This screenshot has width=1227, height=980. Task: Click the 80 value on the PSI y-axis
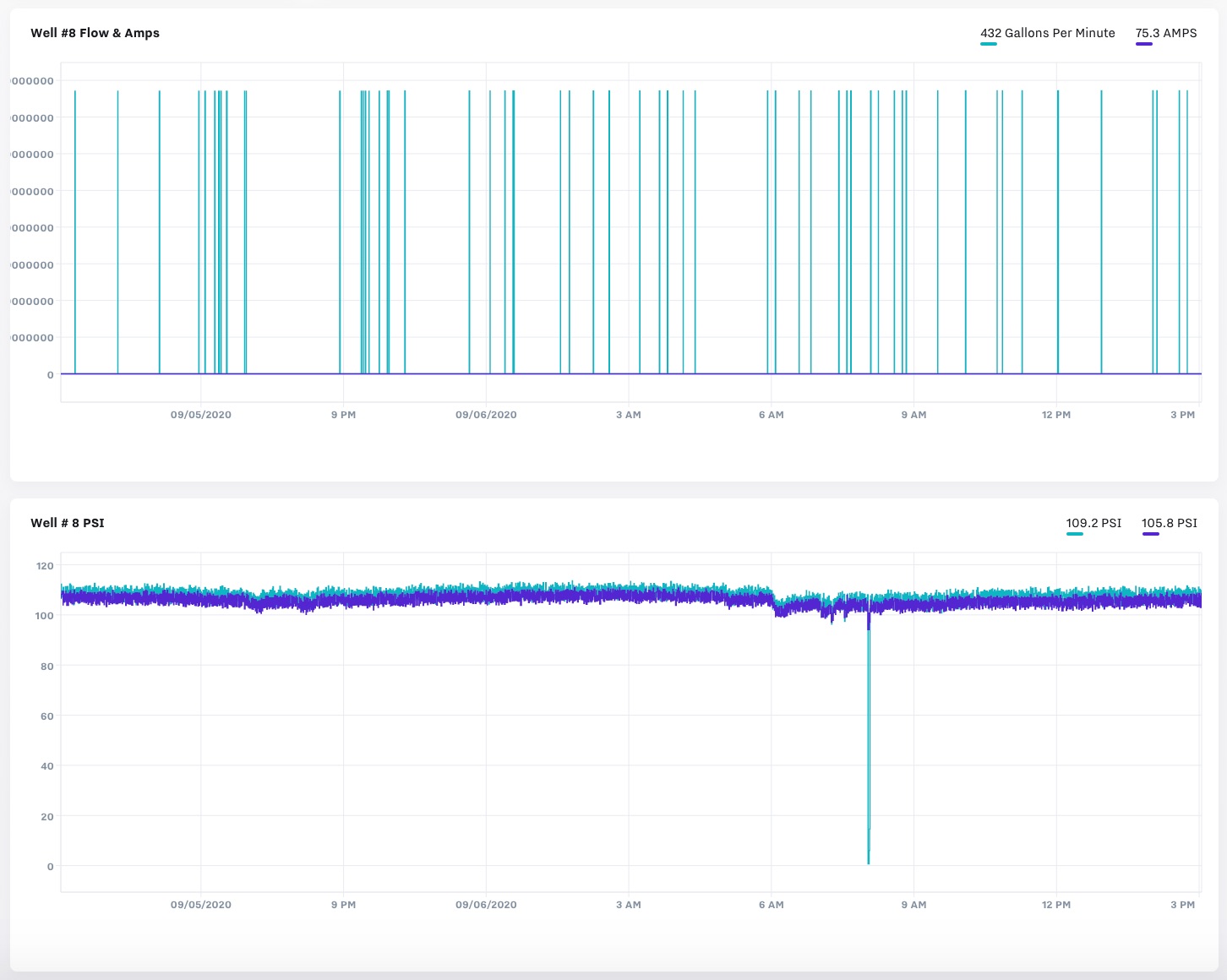pos(47,667)
